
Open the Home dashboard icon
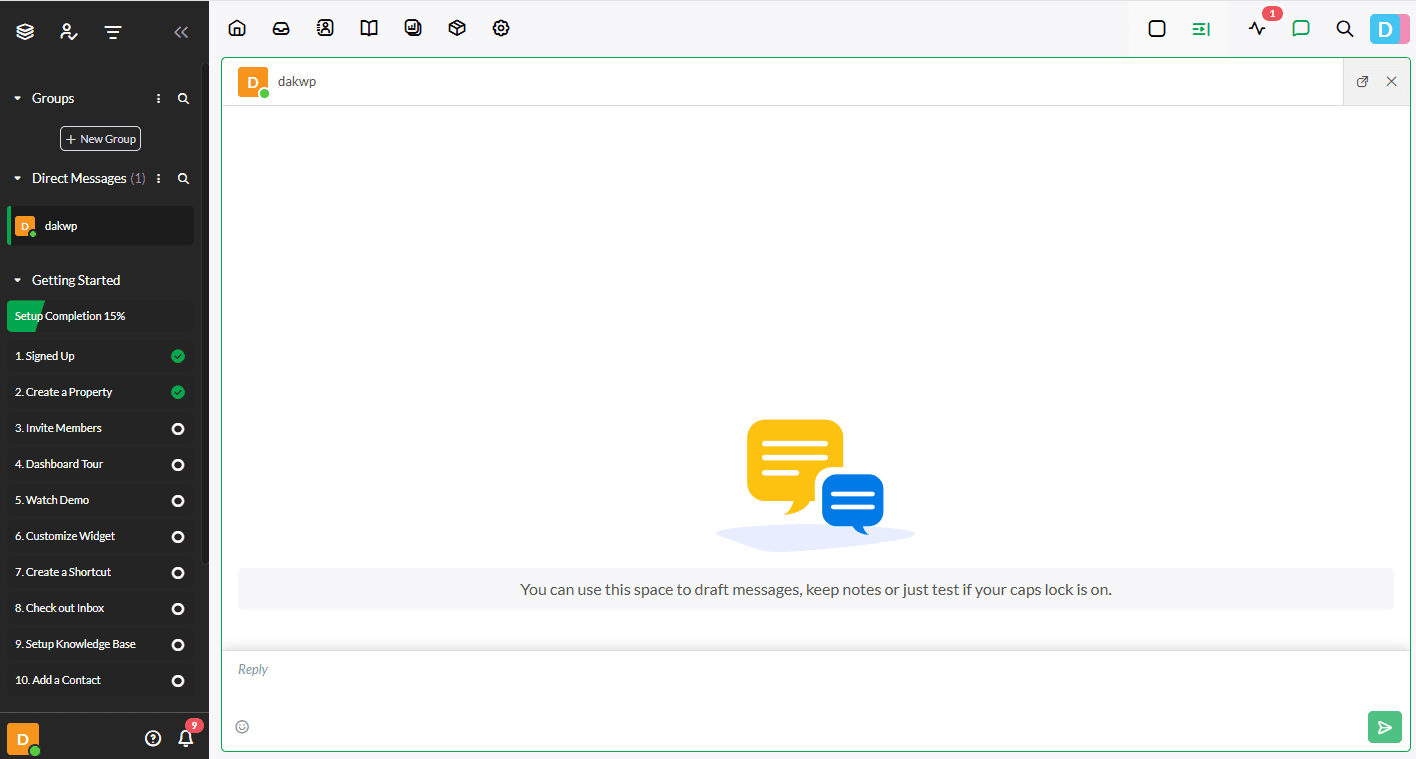tap(237, 28)
